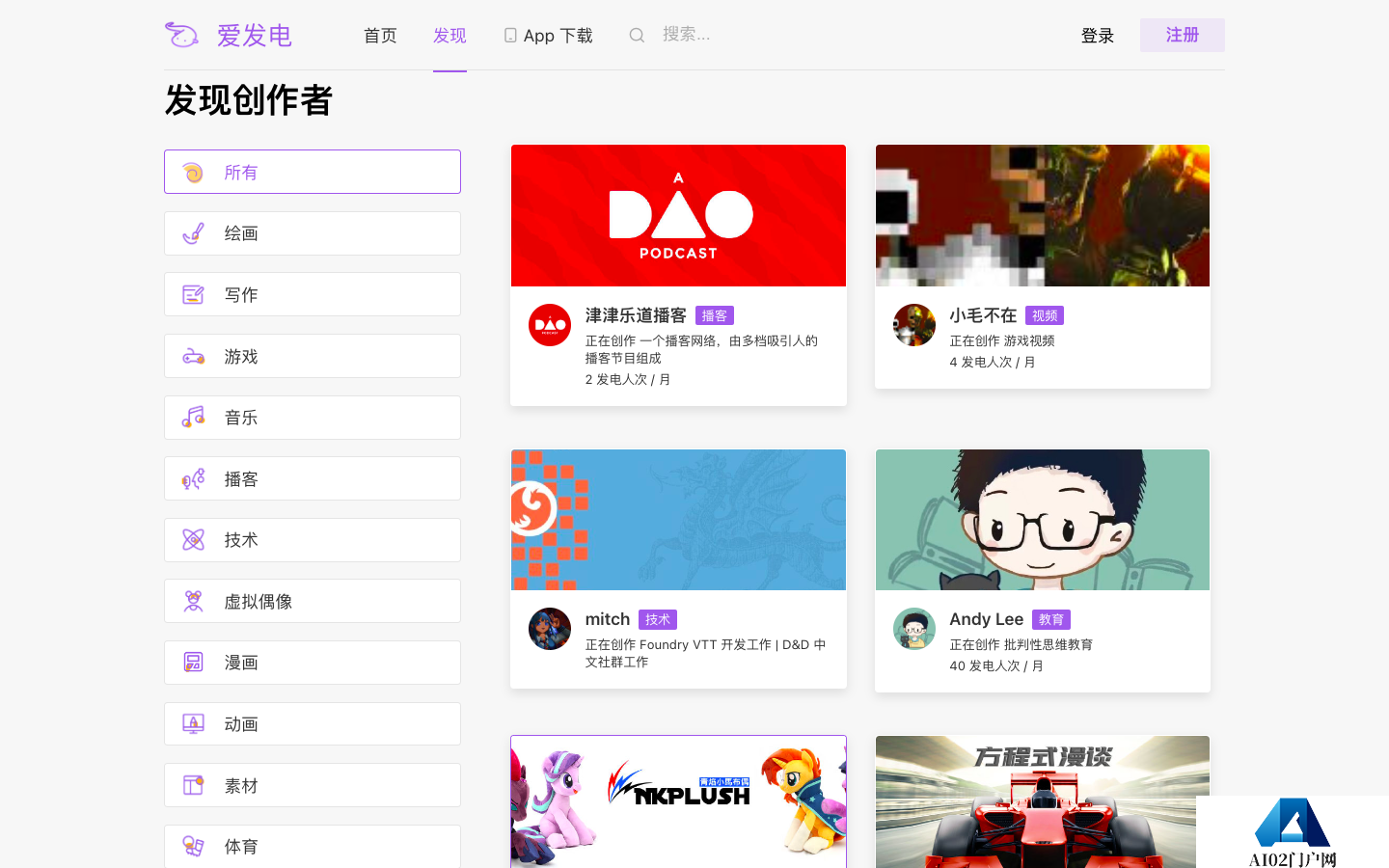Open Andy Lee round avatar
This screenshot has height=868, width=1389.
914,629
